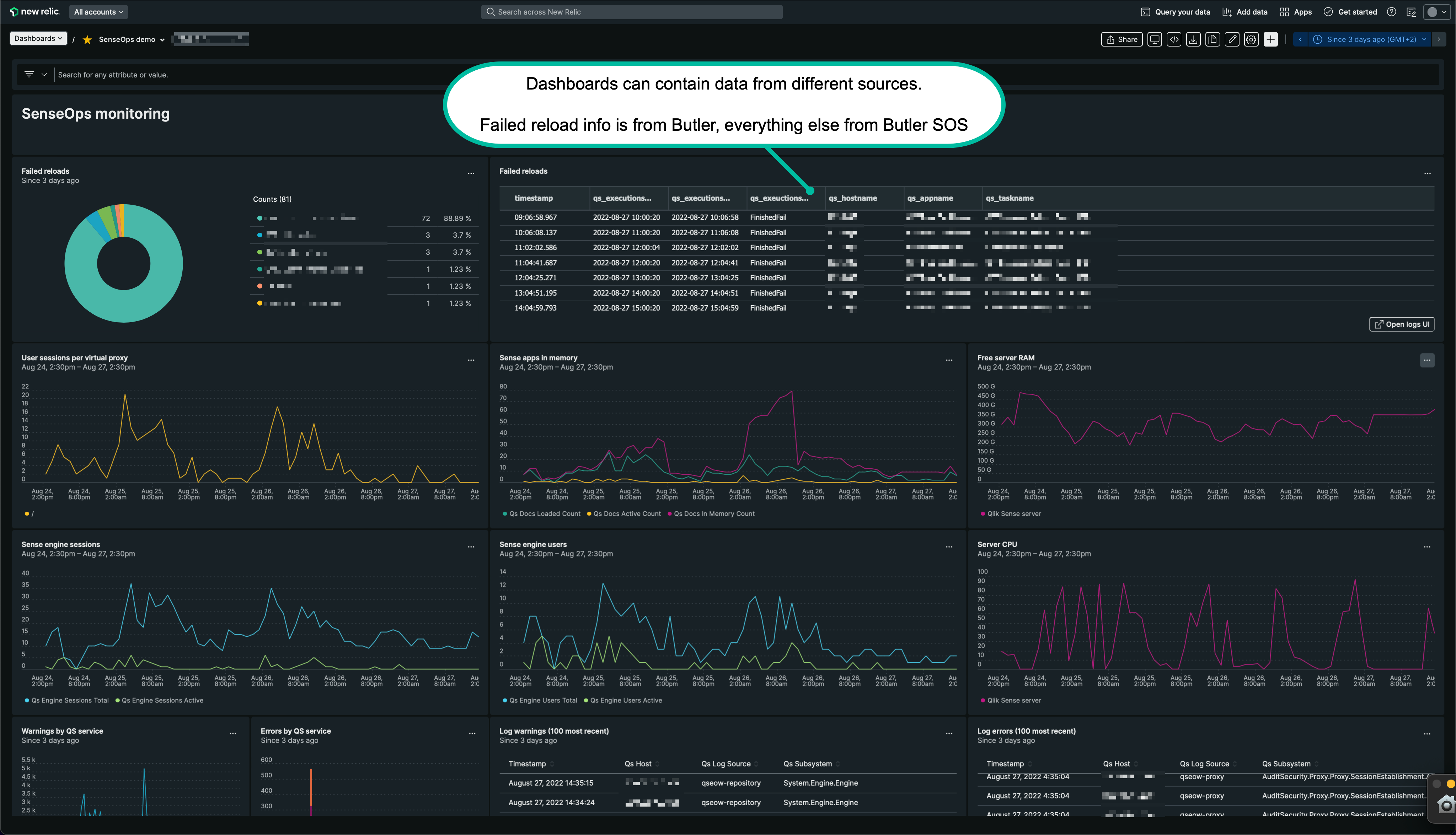Unfavorite the SenseOps demo dashboard star
The image size is (1456, 835).
[x=87, y=39]
